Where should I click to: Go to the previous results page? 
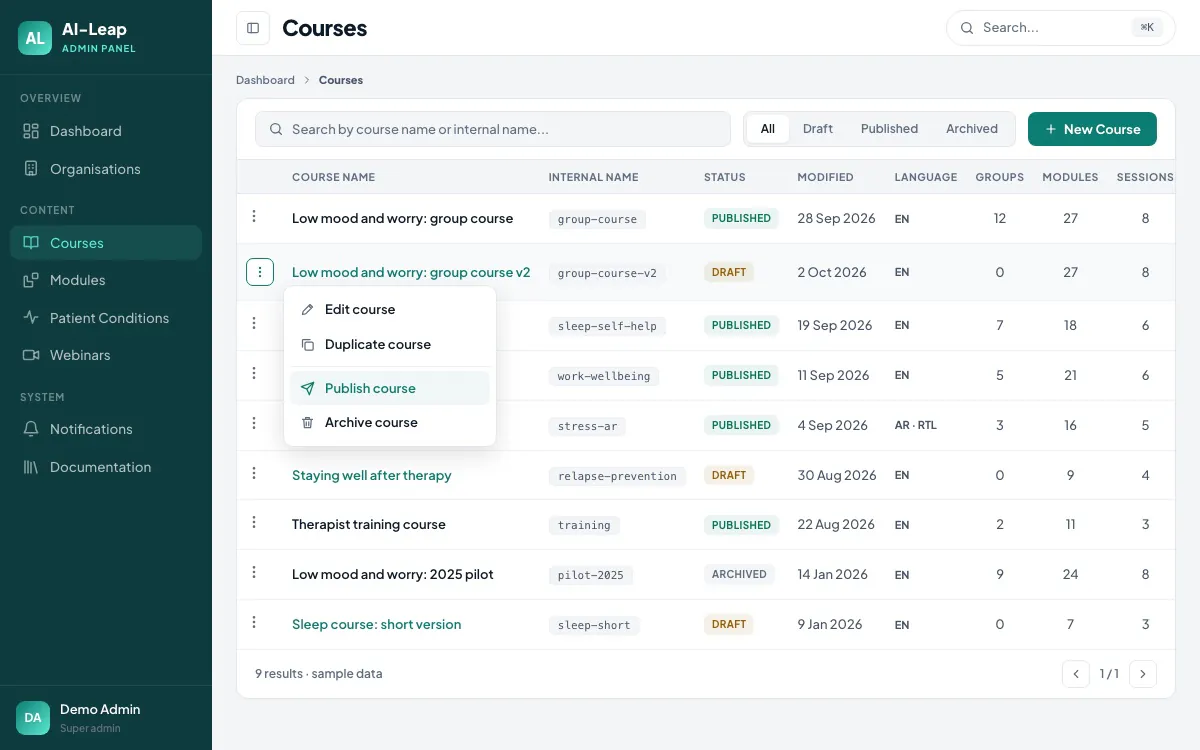1076,674
